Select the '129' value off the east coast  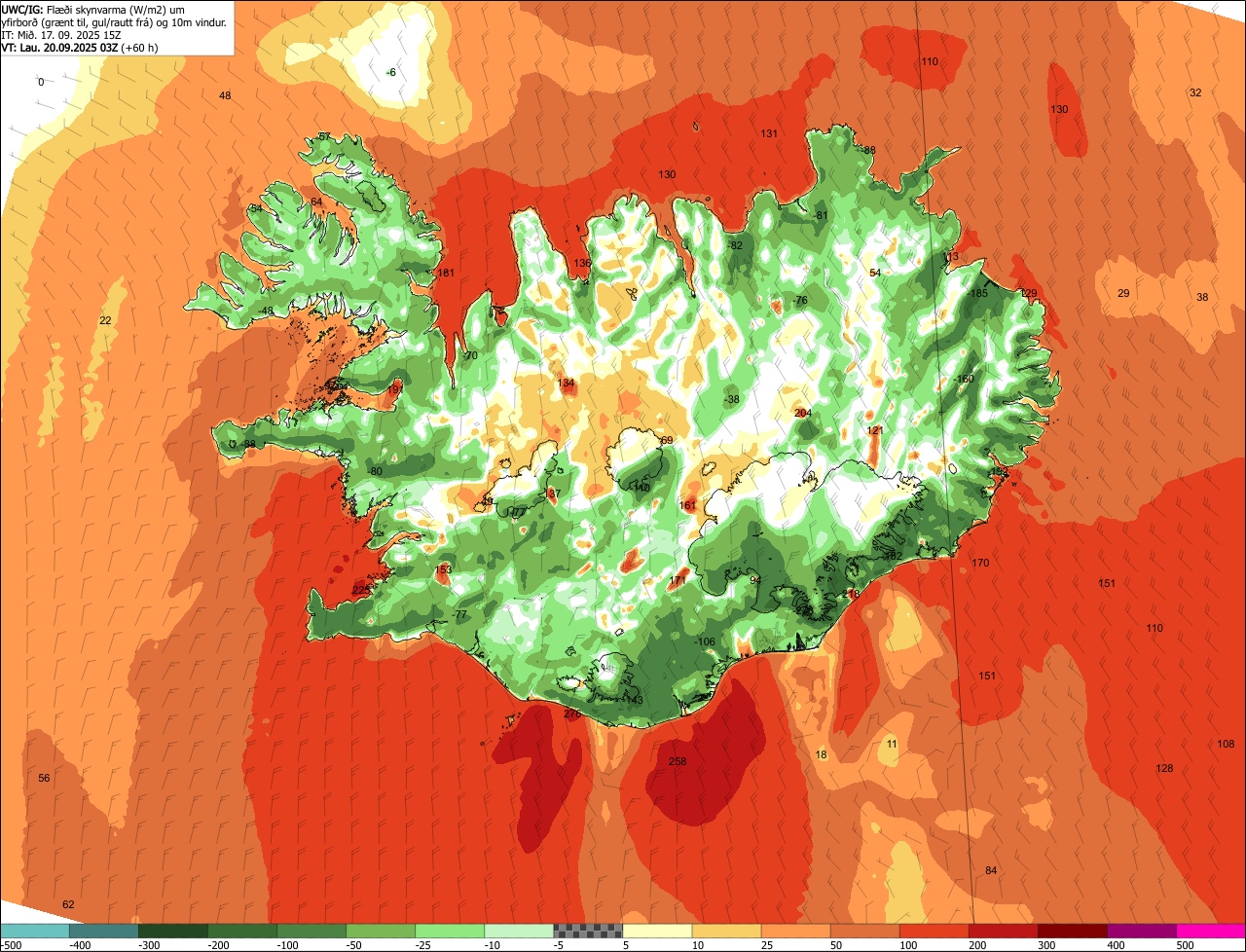1029,293
